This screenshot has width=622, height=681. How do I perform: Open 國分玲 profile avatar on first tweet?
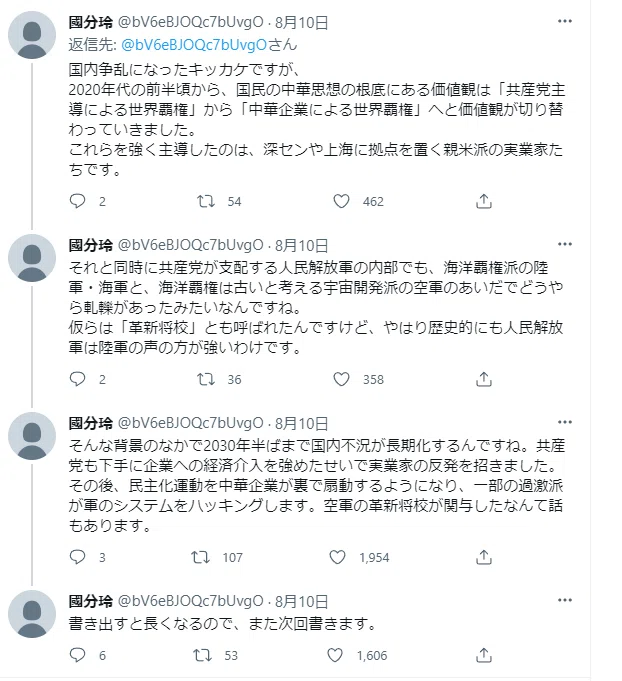click(x=32, y=35)
